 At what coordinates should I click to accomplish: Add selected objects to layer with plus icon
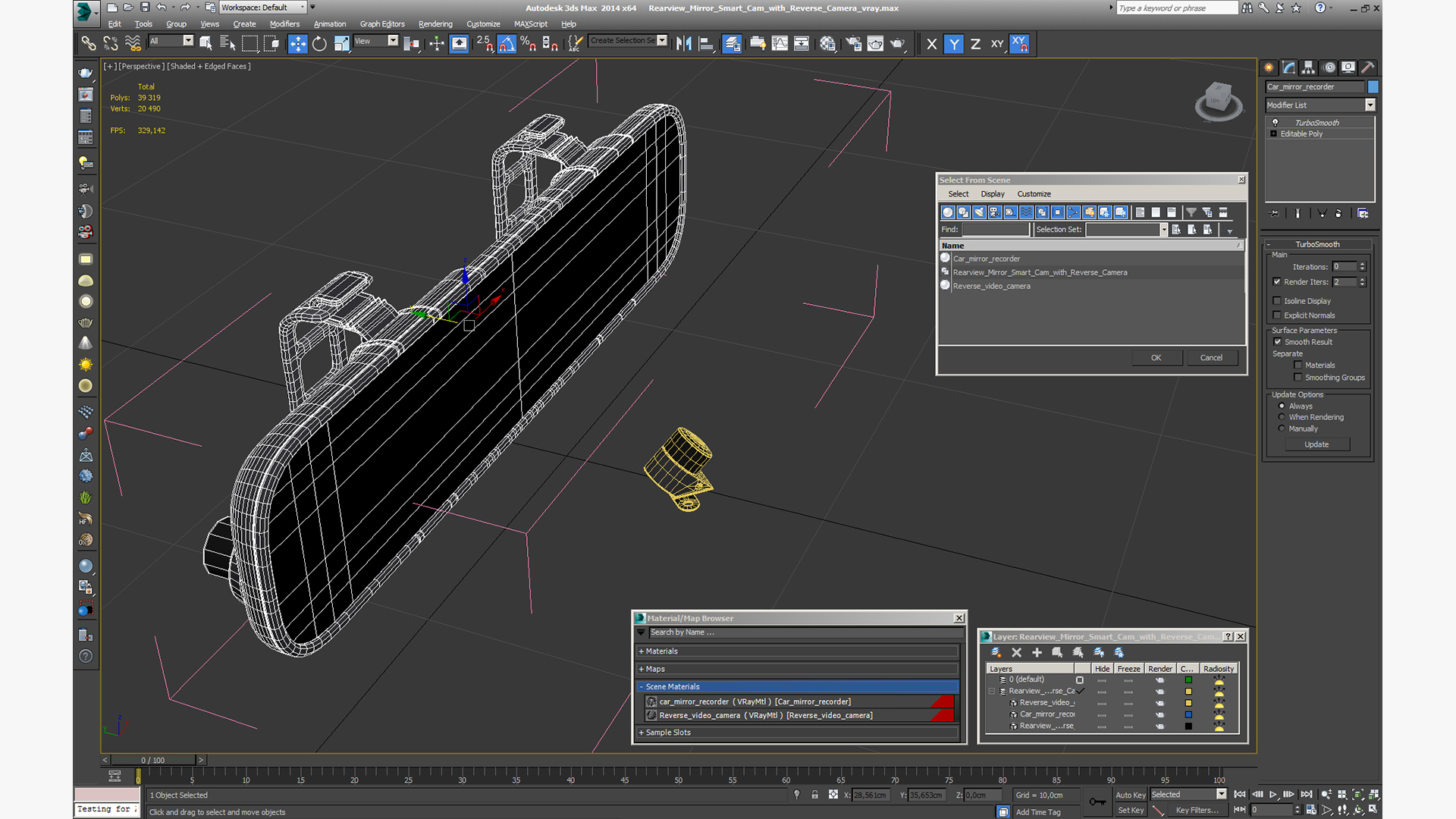tap(1037, 652)
